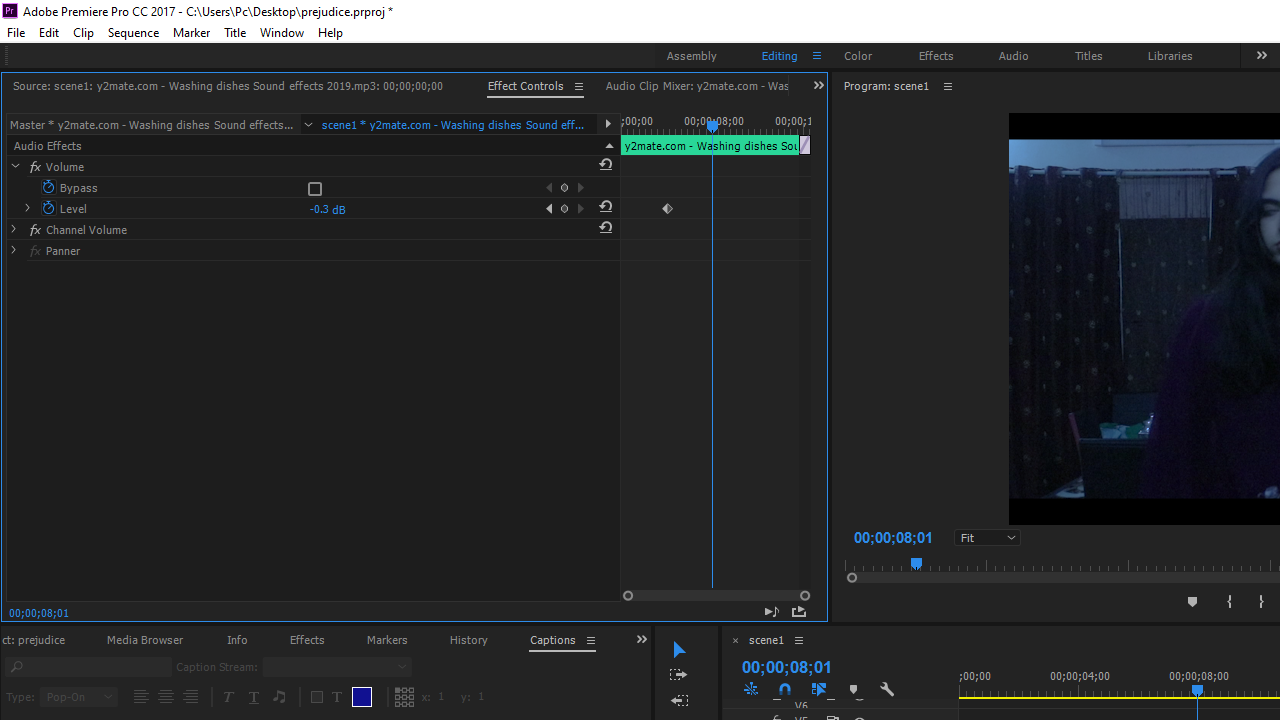Viewport: 1280px width, 720px height.
Task: Click play-only-audio button in Effect Controls
Action: (771, 612)
